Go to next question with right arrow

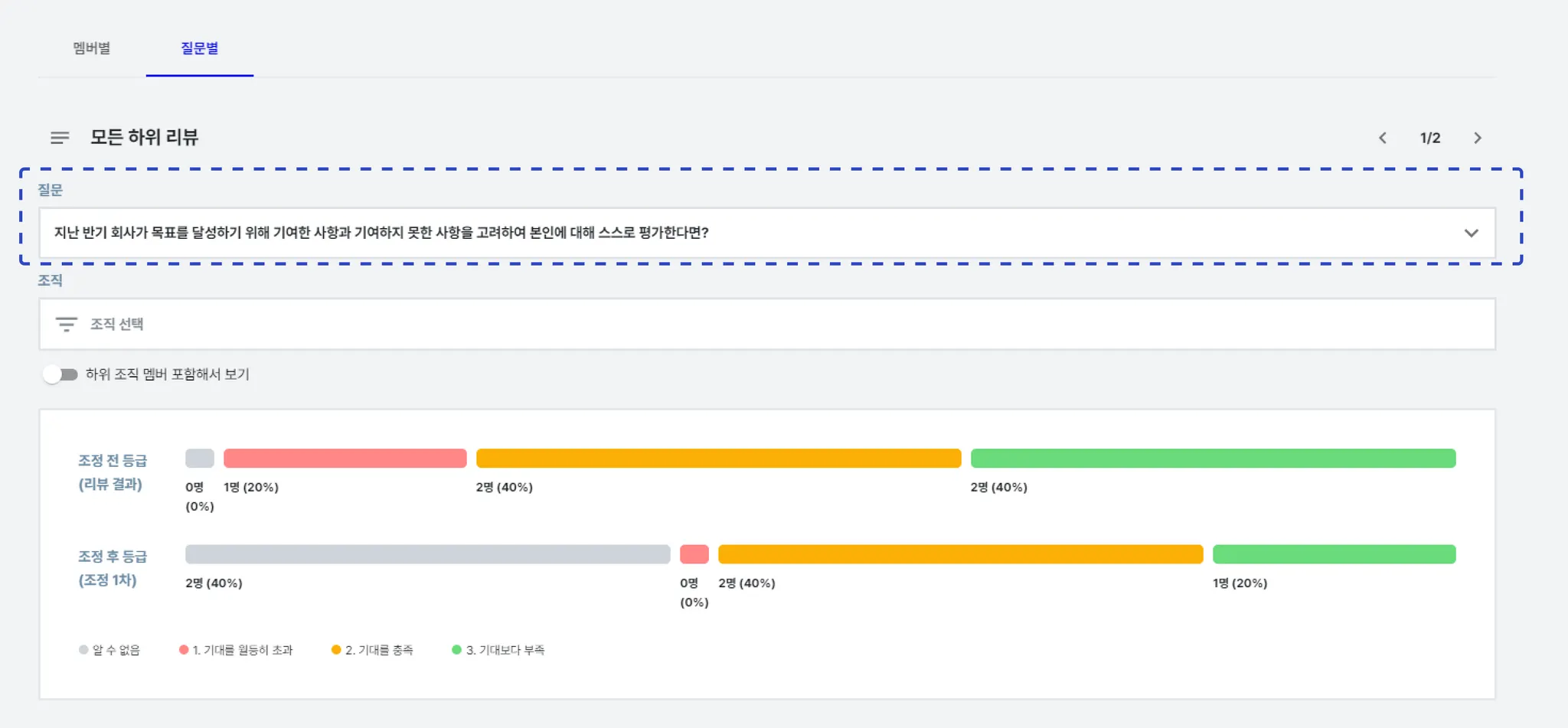pyautogui.click(x=1478, y=138)
